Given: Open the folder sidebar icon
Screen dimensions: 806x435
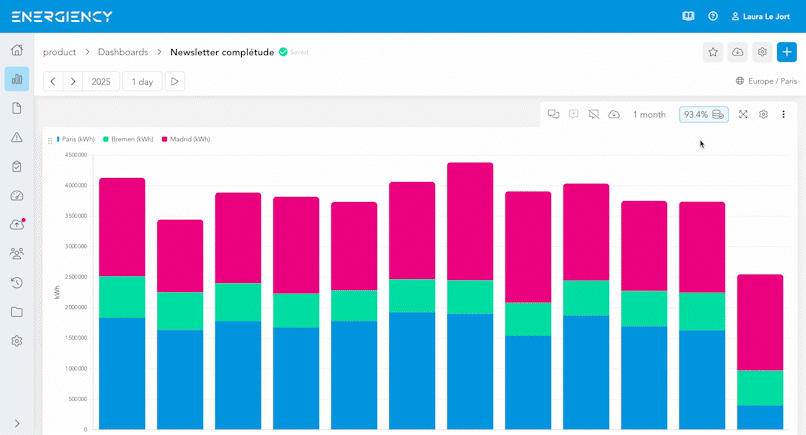Looking at the screenshot, I should 17,312.
